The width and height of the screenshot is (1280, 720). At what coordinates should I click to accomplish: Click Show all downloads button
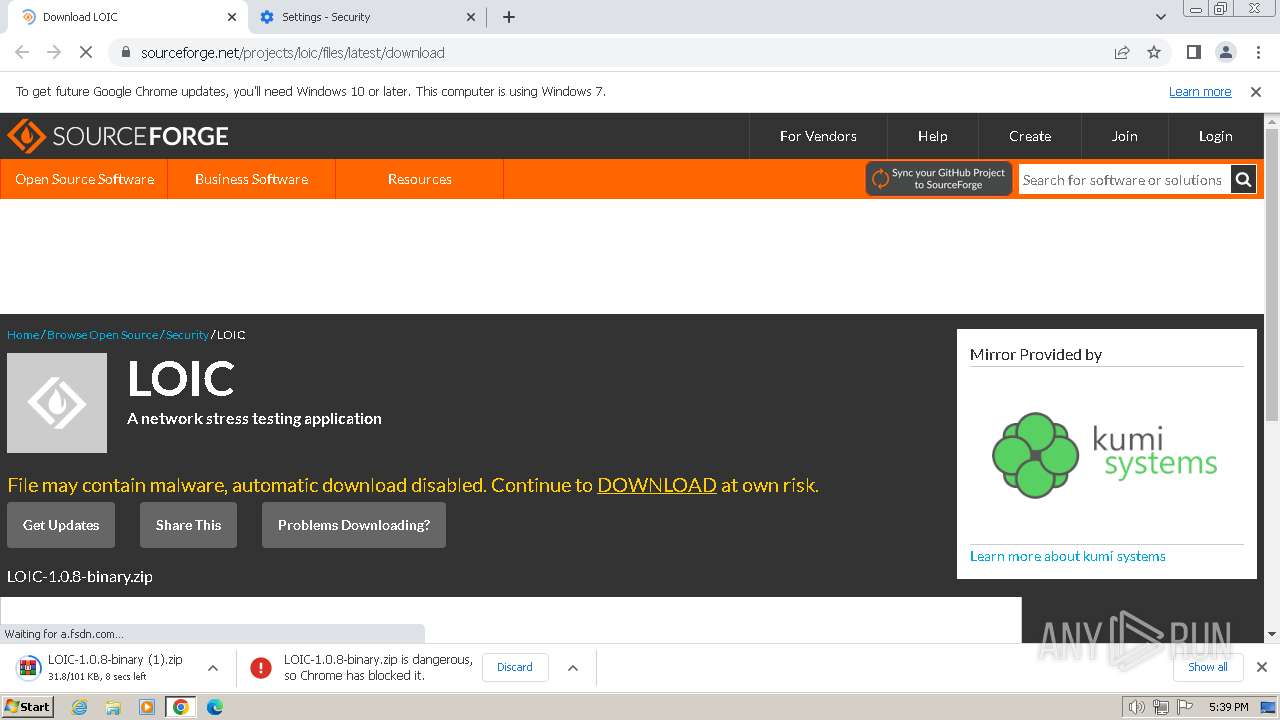[1207, 667]
